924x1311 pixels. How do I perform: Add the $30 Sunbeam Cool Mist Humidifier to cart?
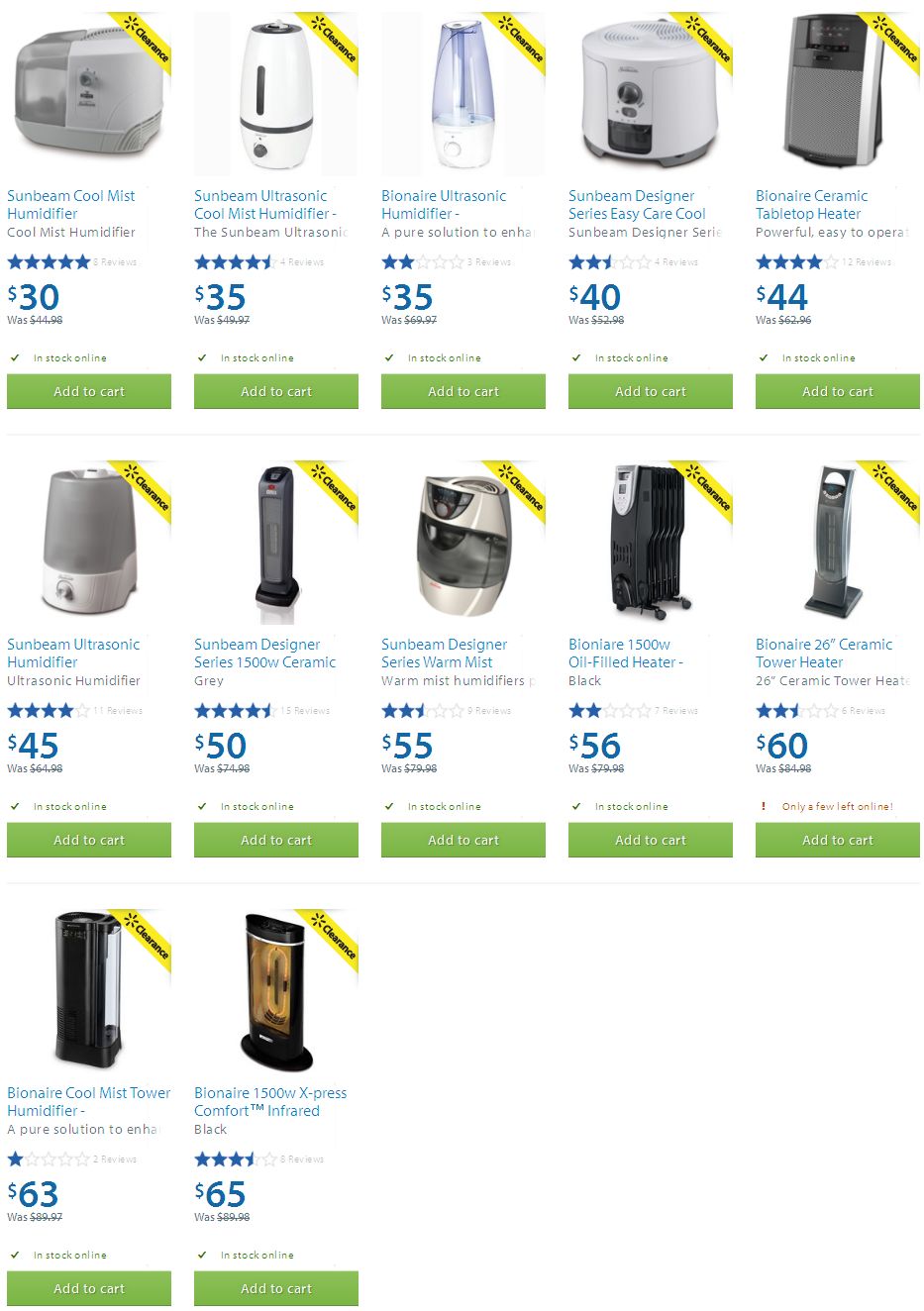click(x=88, y=391)
